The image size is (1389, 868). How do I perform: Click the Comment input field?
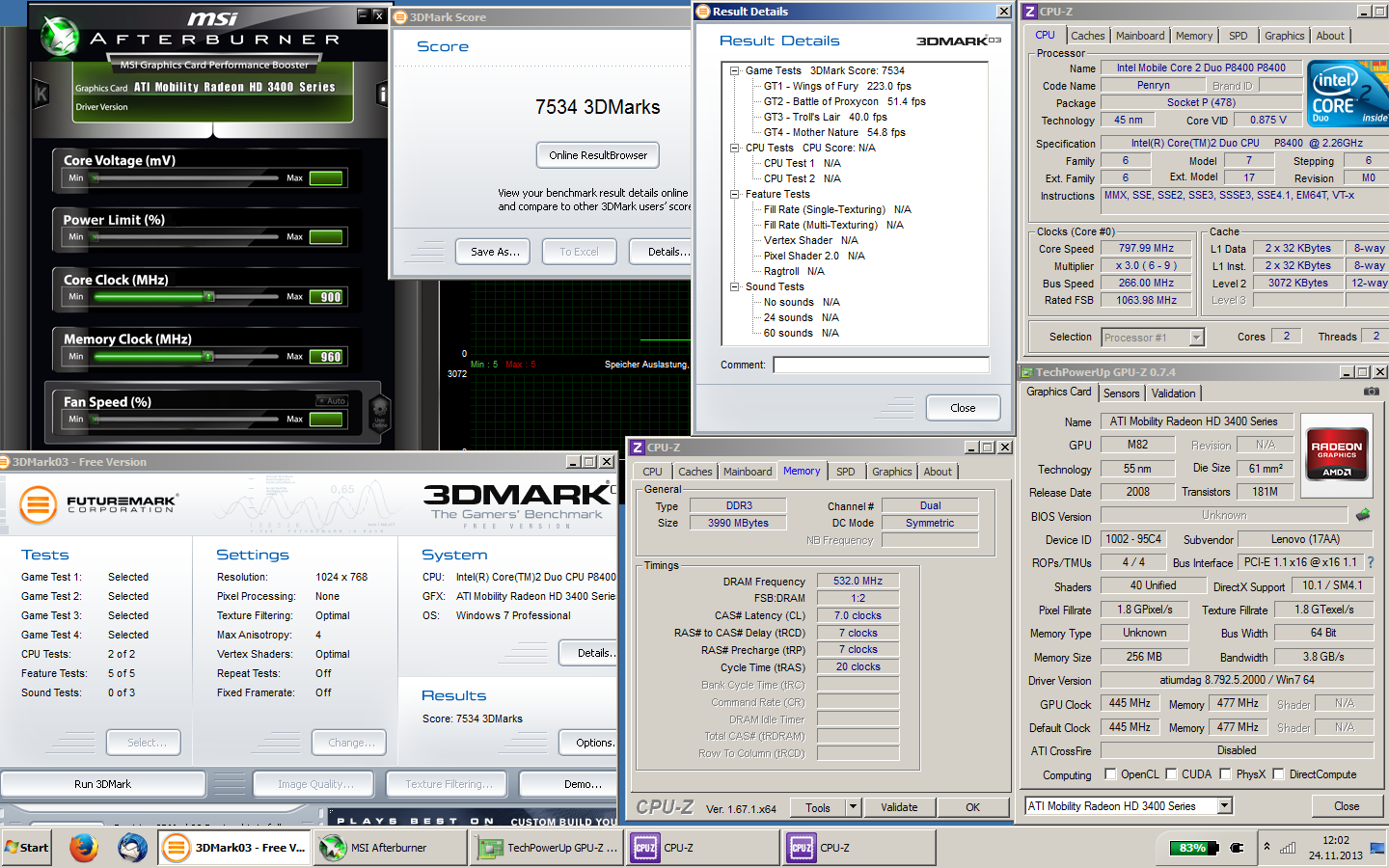pyautogui.click(x=881, y=365)
